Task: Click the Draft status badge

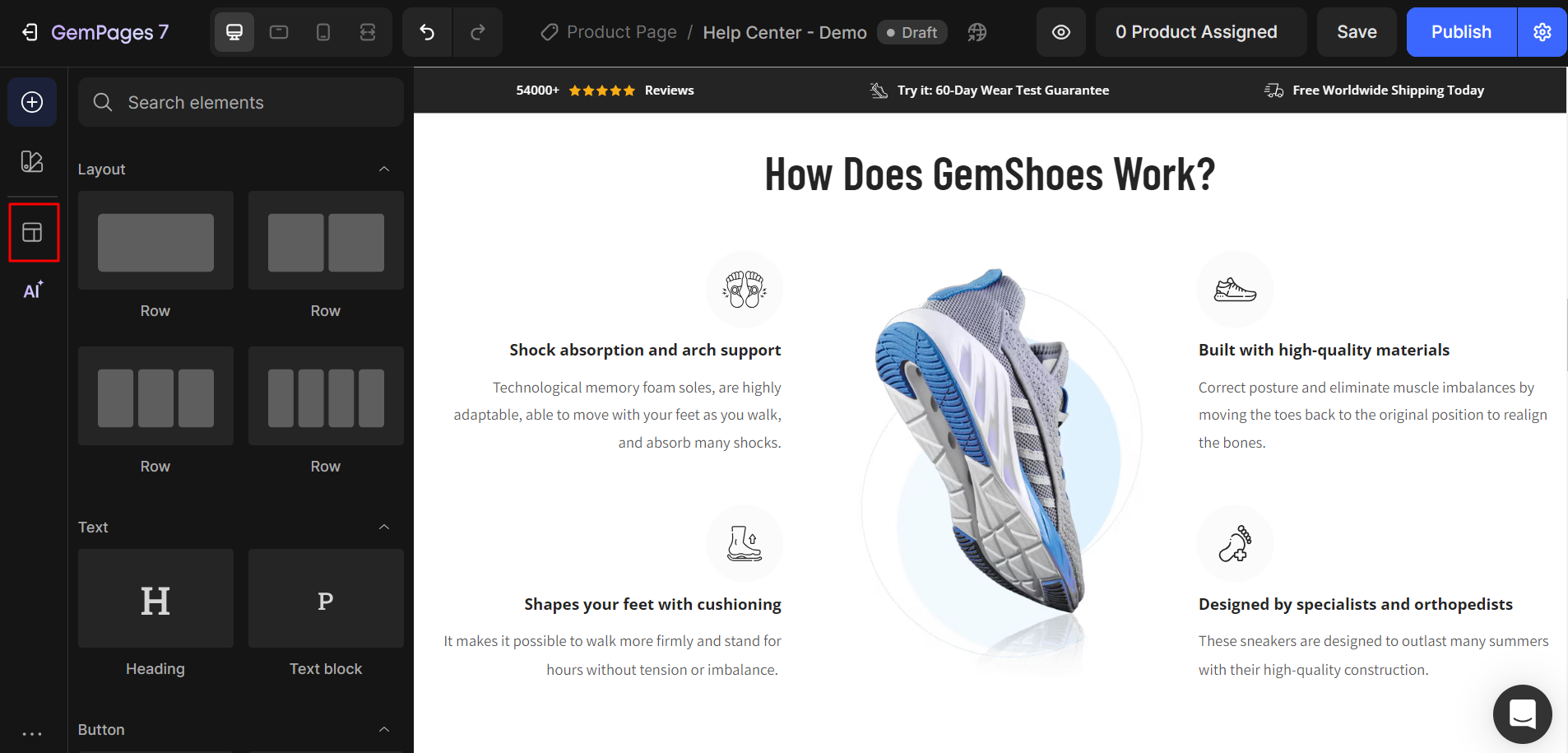Action: click(x=912, y=32)
